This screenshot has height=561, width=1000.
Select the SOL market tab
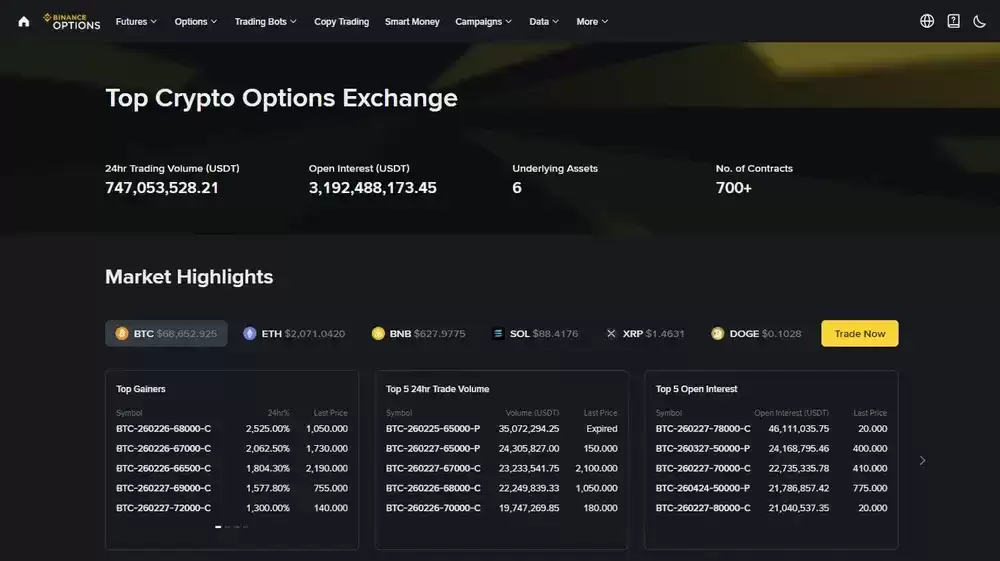click(535, 333)
